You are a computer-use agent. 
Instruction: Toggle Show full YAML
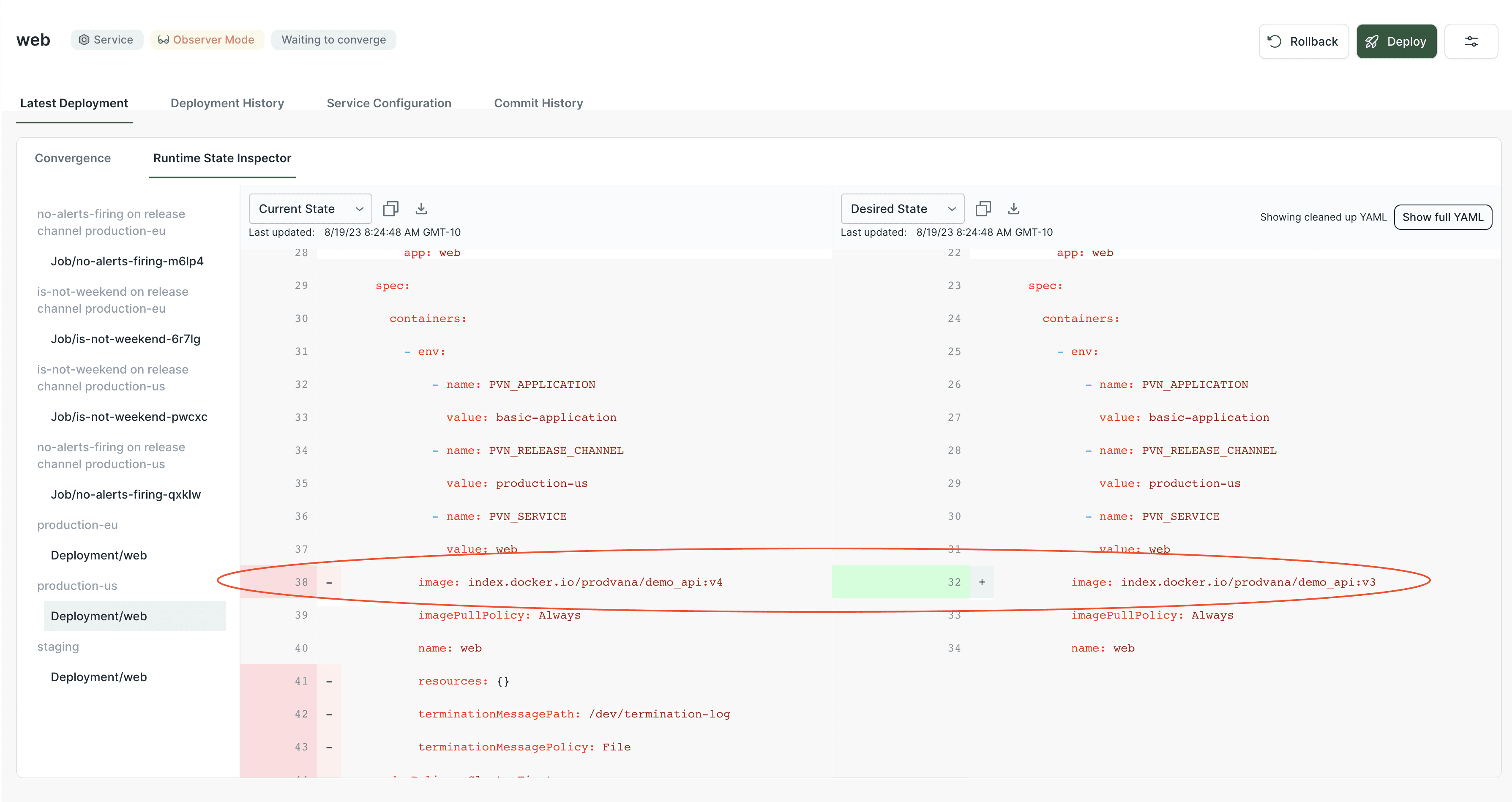[1442, 217]
